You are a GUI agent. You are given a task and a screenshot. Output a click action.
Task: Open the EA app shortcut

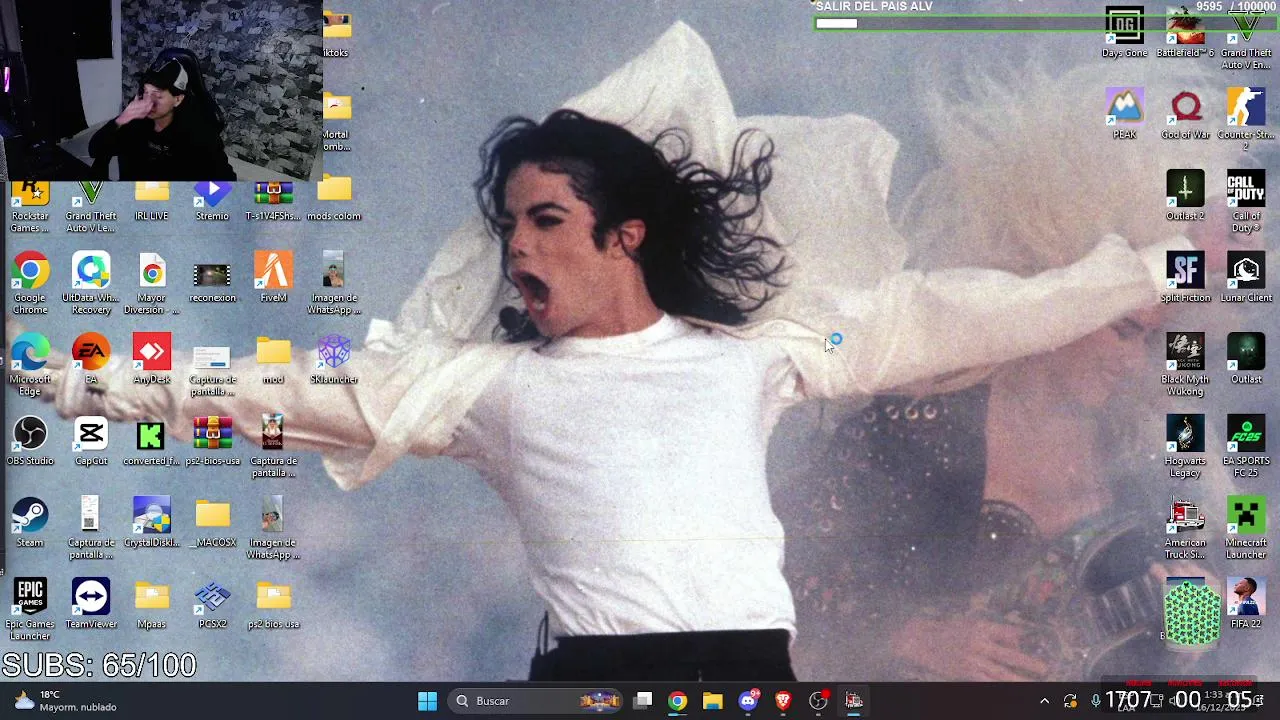tap(91, 360)
